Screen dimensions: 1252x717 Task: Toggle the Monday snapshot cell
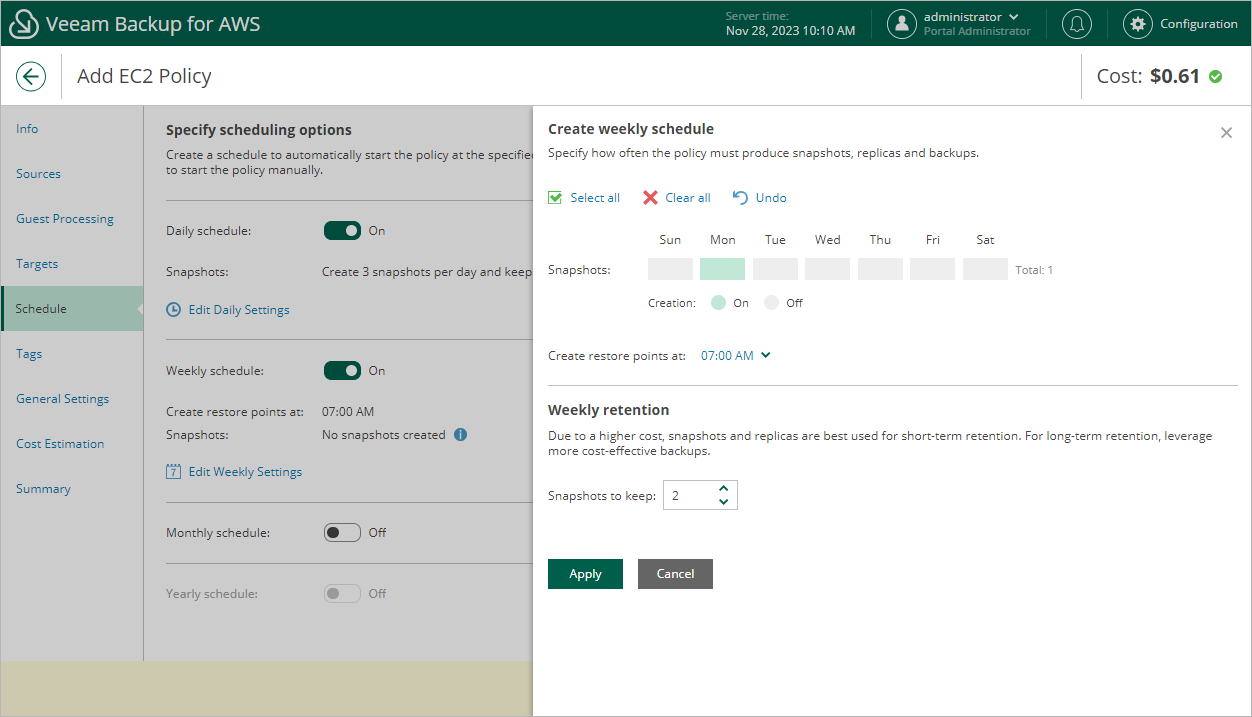(x=722, y=269)
